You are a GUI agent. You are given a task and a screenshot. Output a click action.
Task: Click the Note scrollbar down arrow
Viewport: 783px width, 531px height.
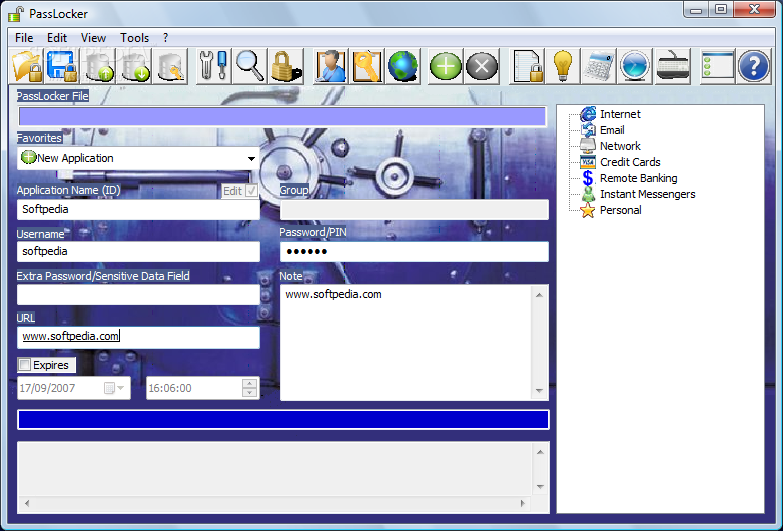[x=539, y=391]
